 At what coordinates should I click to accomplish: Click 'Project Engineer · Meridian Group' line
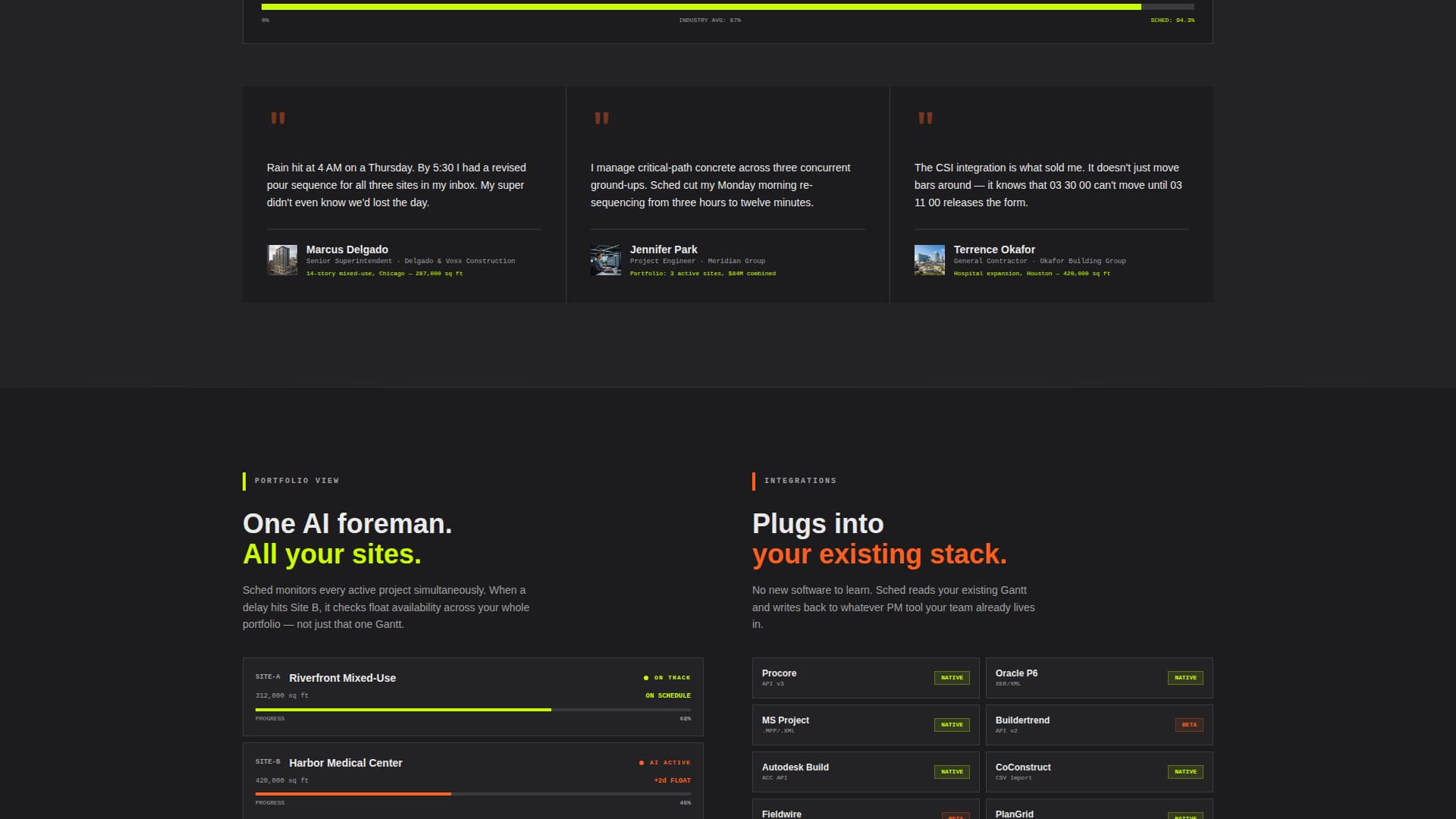[x=698, y=261]
